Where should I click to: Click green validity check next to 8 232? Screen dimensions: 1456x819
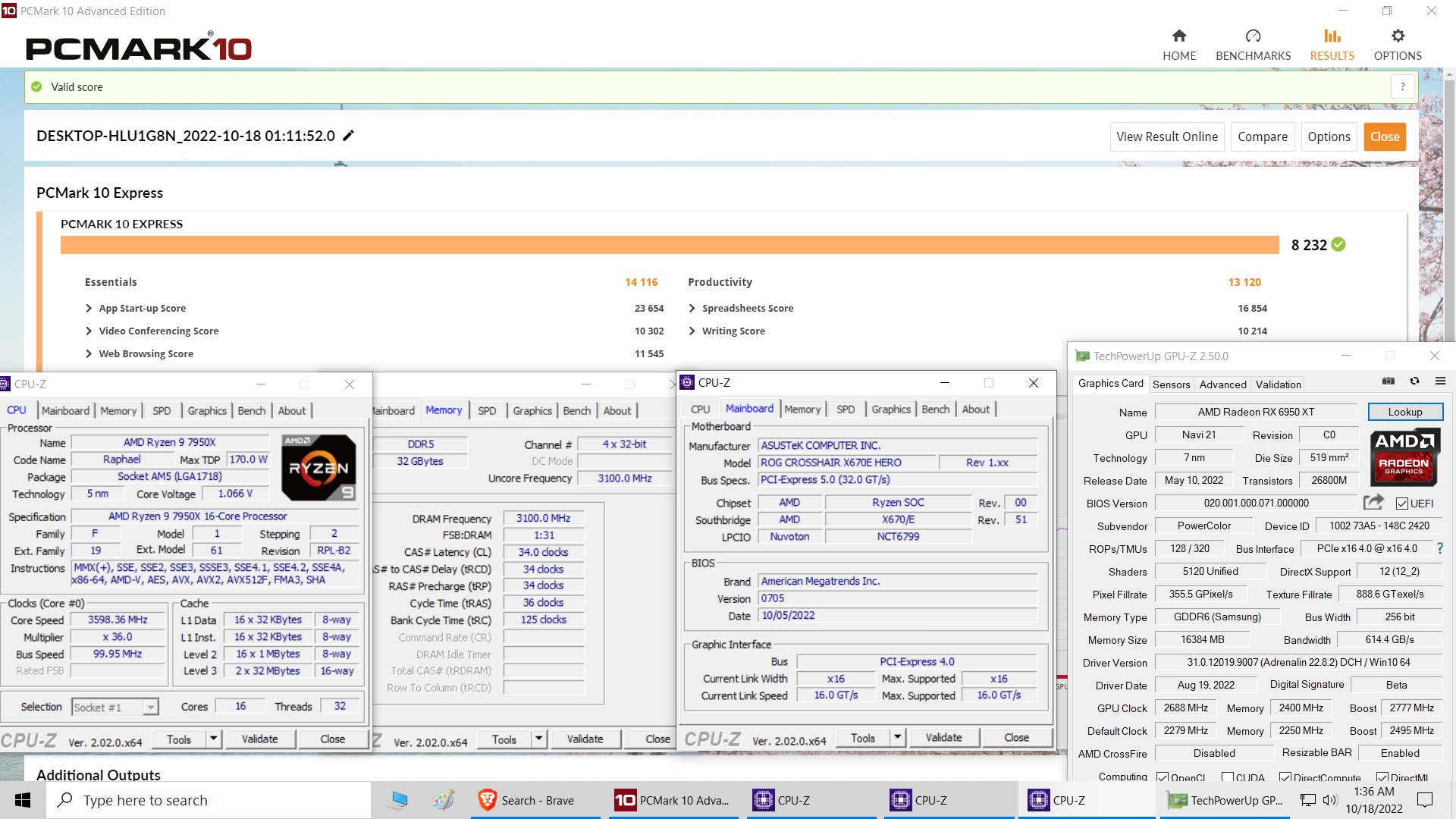tap(1338, 244)
